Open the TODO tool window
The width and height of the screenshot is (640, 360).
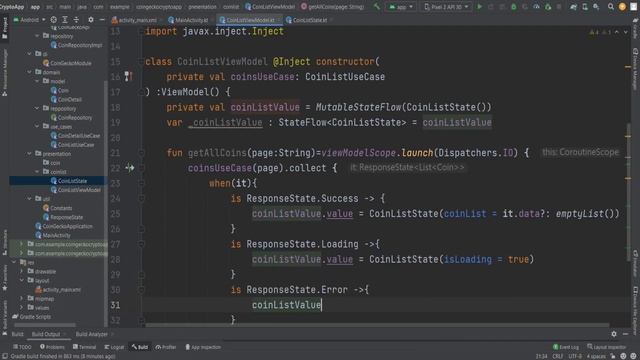point(22,347)
